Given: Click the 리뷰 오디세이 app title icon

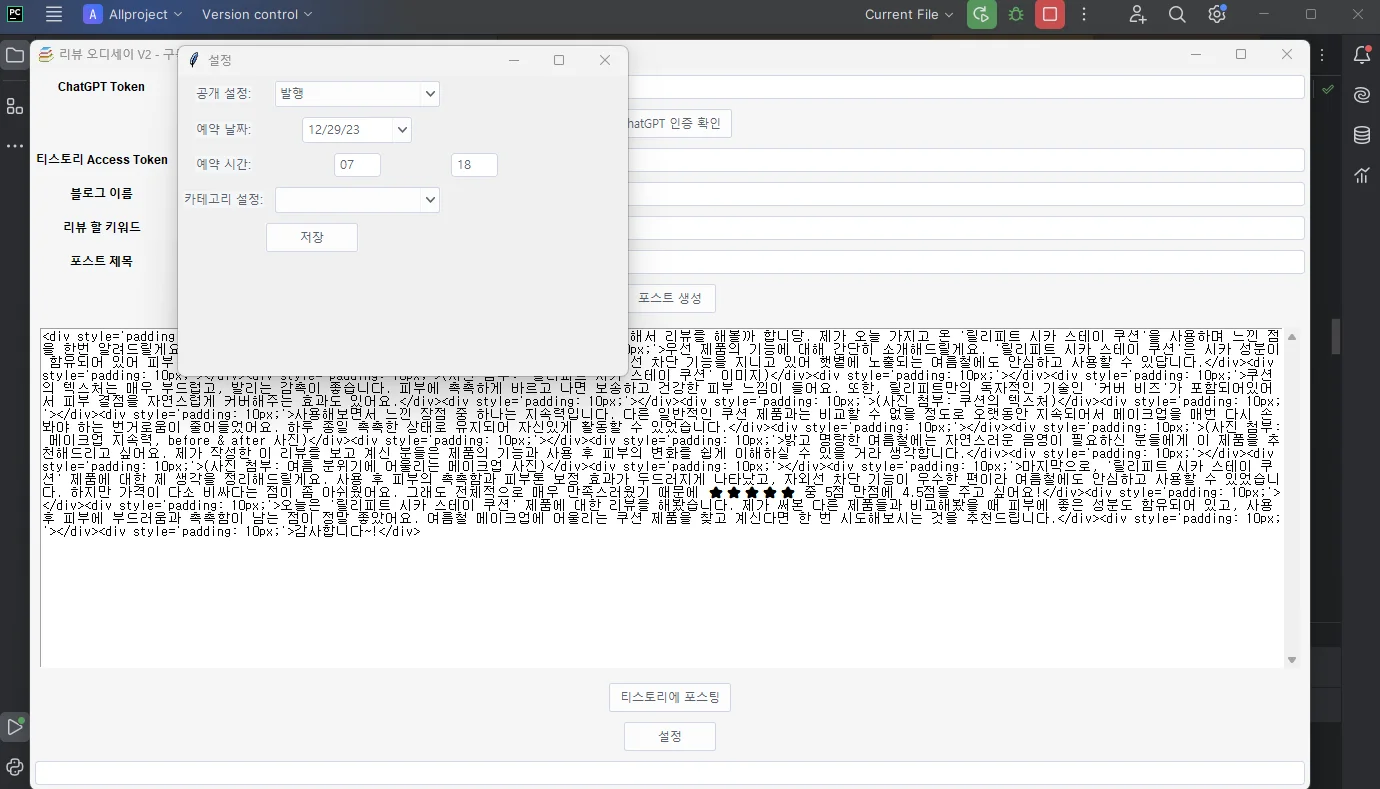Looking at the screenshot, I should click(x=45, y=54).
